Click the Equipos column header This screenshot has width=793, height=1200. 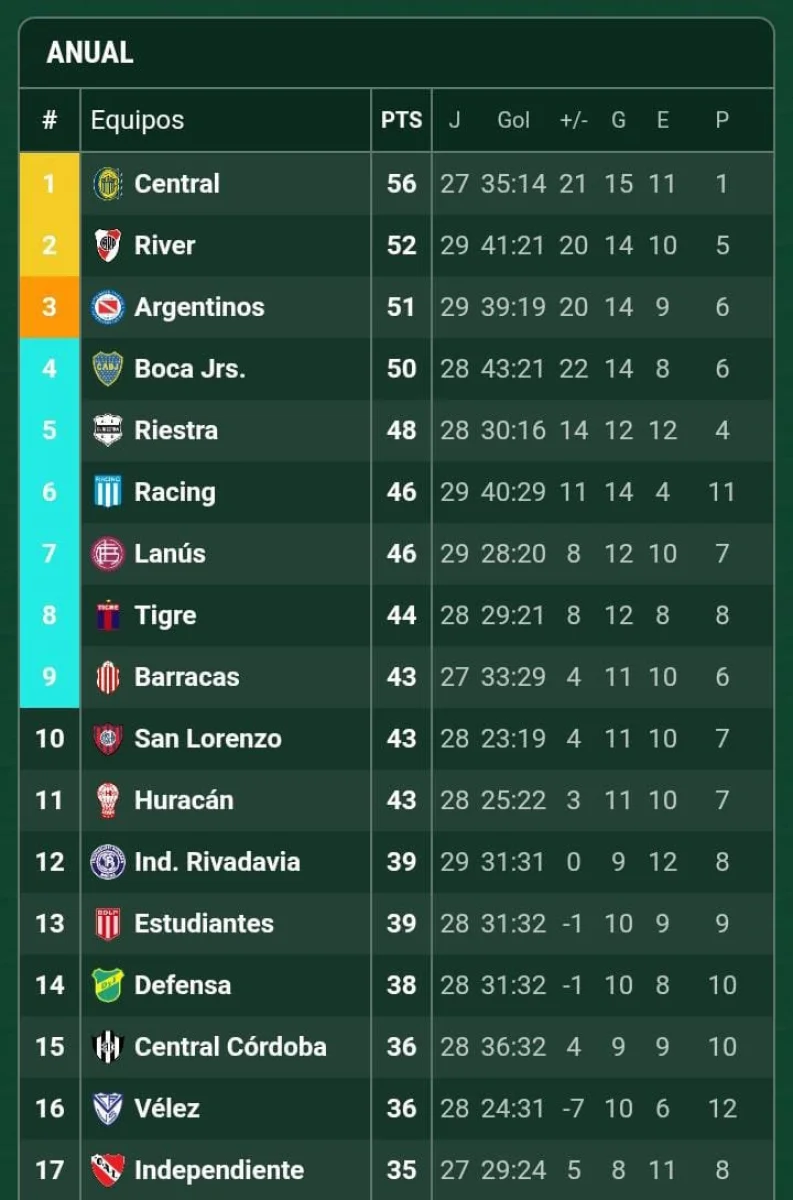[x=137, y=120]
